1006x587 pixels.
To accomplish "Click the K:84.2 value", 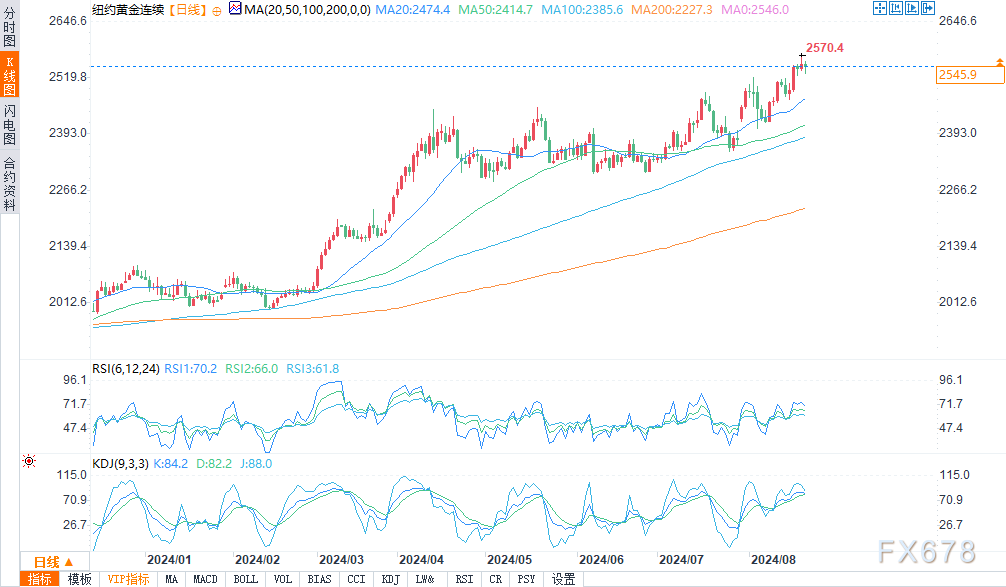I will 171,464.
